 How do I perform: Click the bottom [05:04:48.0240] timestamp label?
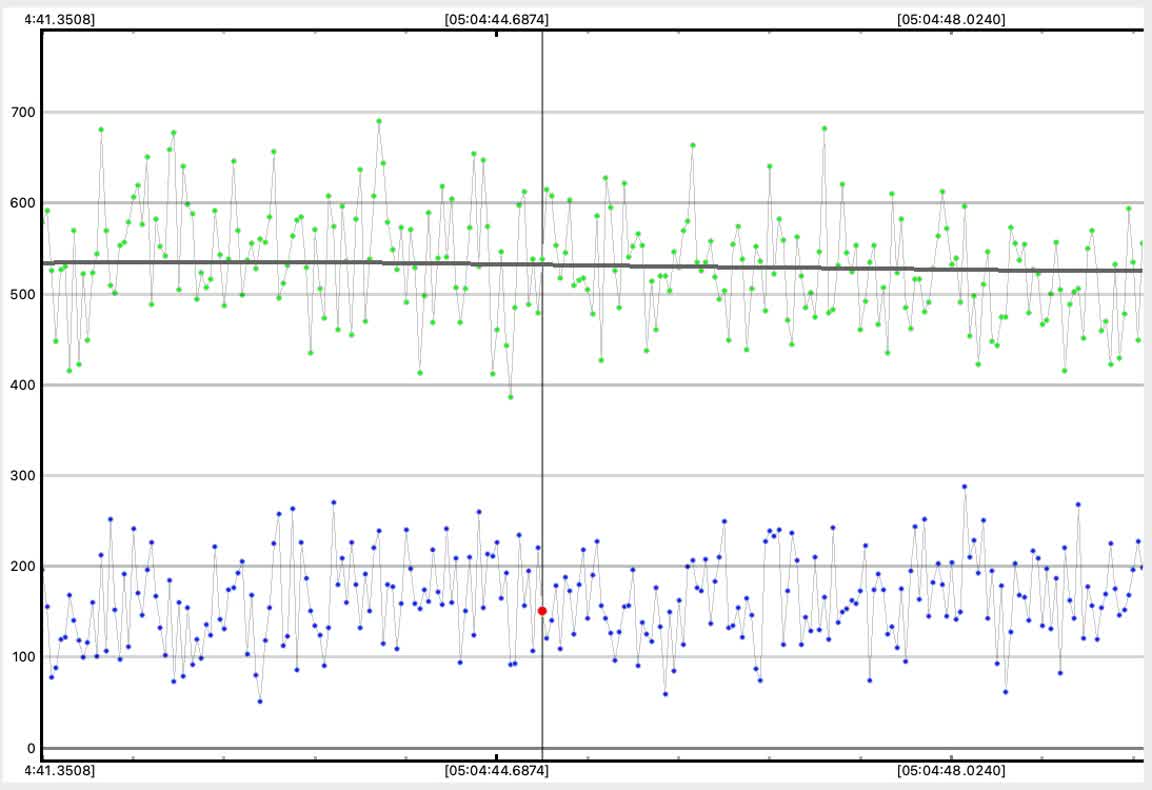tap(951, 771)
